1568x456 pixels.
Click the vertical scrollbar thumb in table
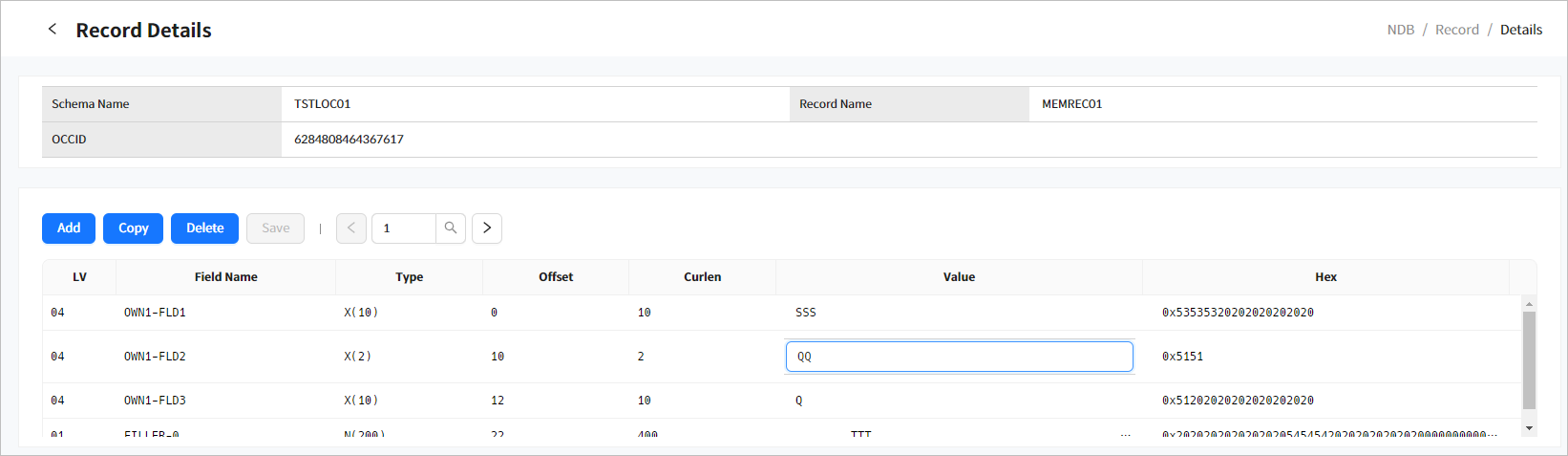(x=1529, y=359)
